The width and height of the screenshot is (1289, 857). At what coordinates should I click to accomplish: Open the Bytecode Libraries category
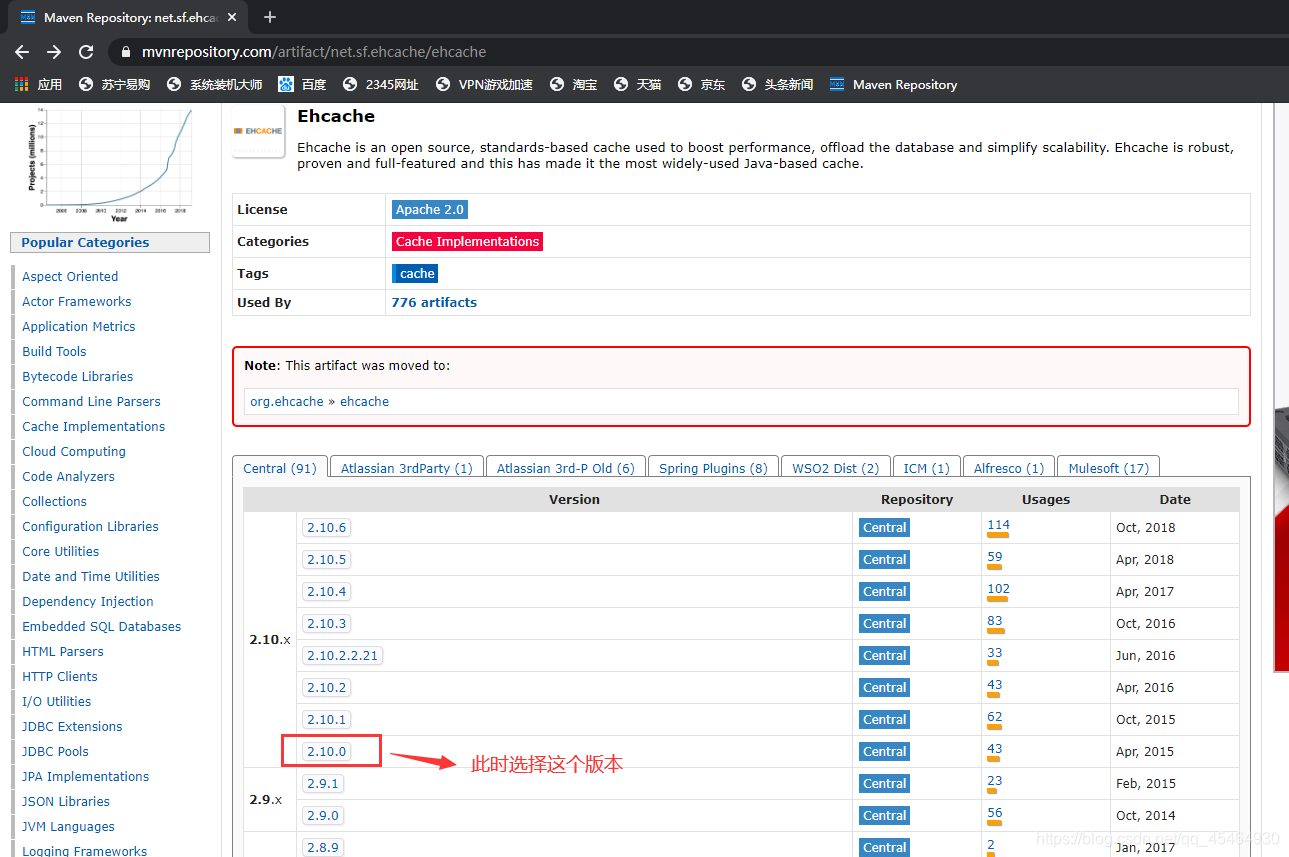click(x=78, y=376)
